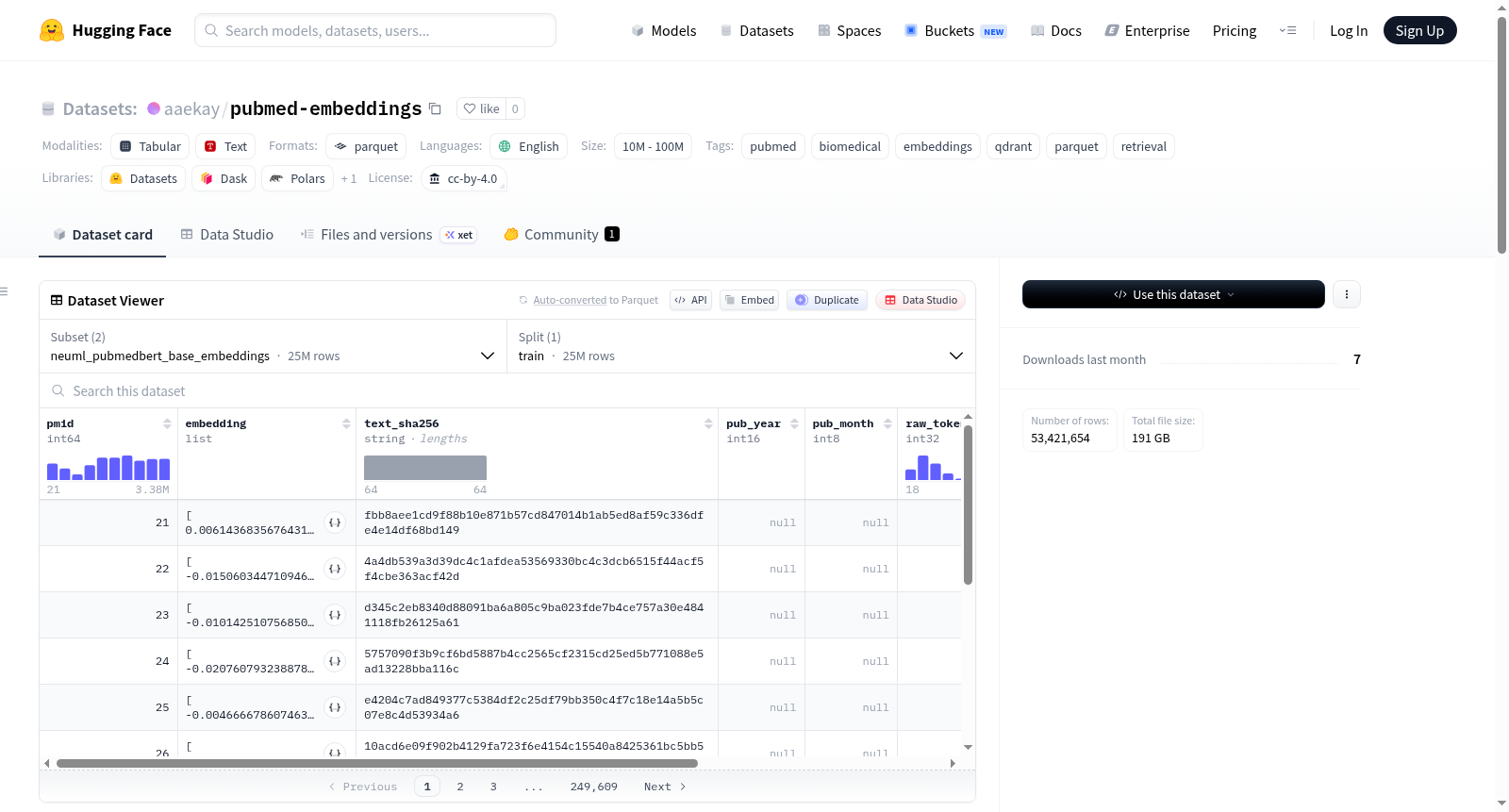Sort by the pmid column
The height and width of the screenshot is (812, 1509).
[167, 424]
